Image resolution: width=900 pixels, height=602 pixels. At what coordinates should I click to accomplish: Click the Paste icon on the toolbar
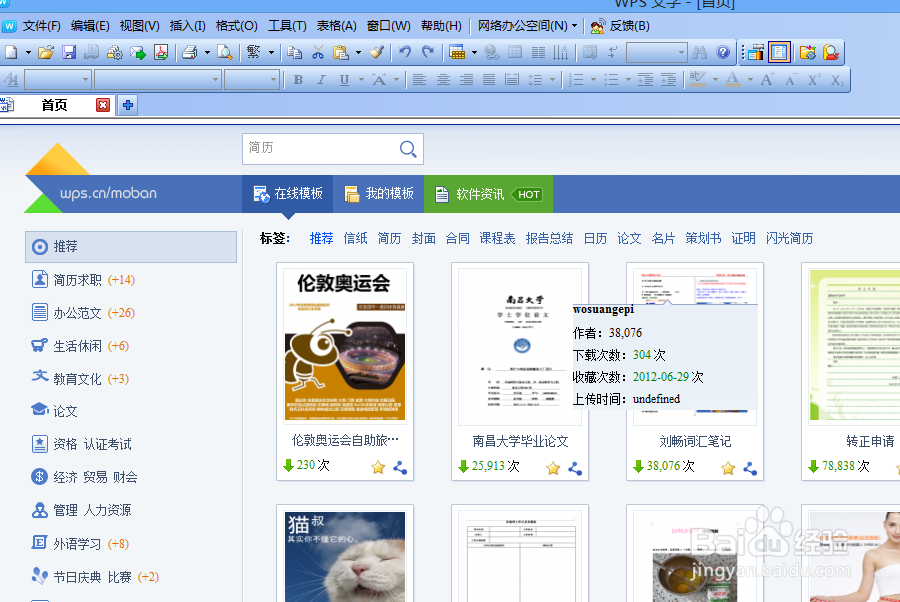pos(339,52)
